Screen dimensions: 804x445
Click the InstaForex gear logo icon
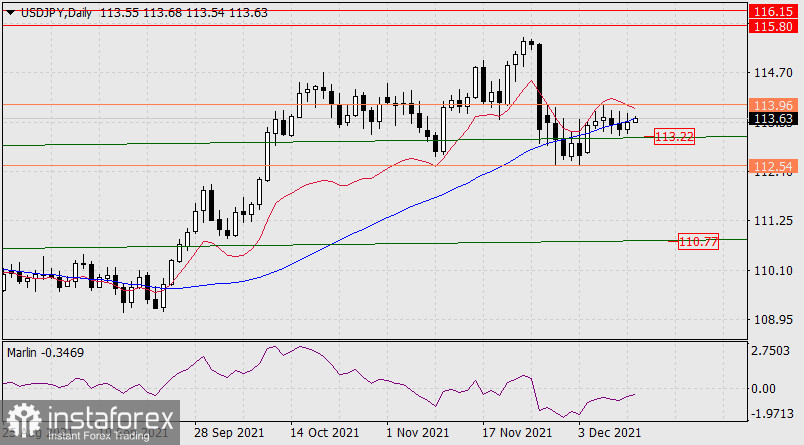[22, 422]
